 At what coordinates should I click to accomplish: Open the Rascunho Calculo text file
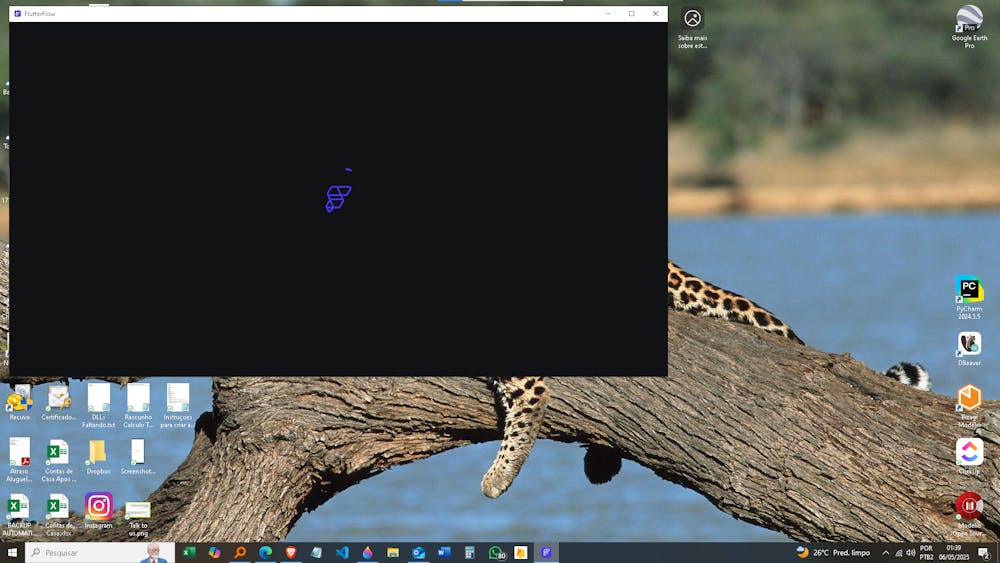pyautogui.click(x=138, y=406)
